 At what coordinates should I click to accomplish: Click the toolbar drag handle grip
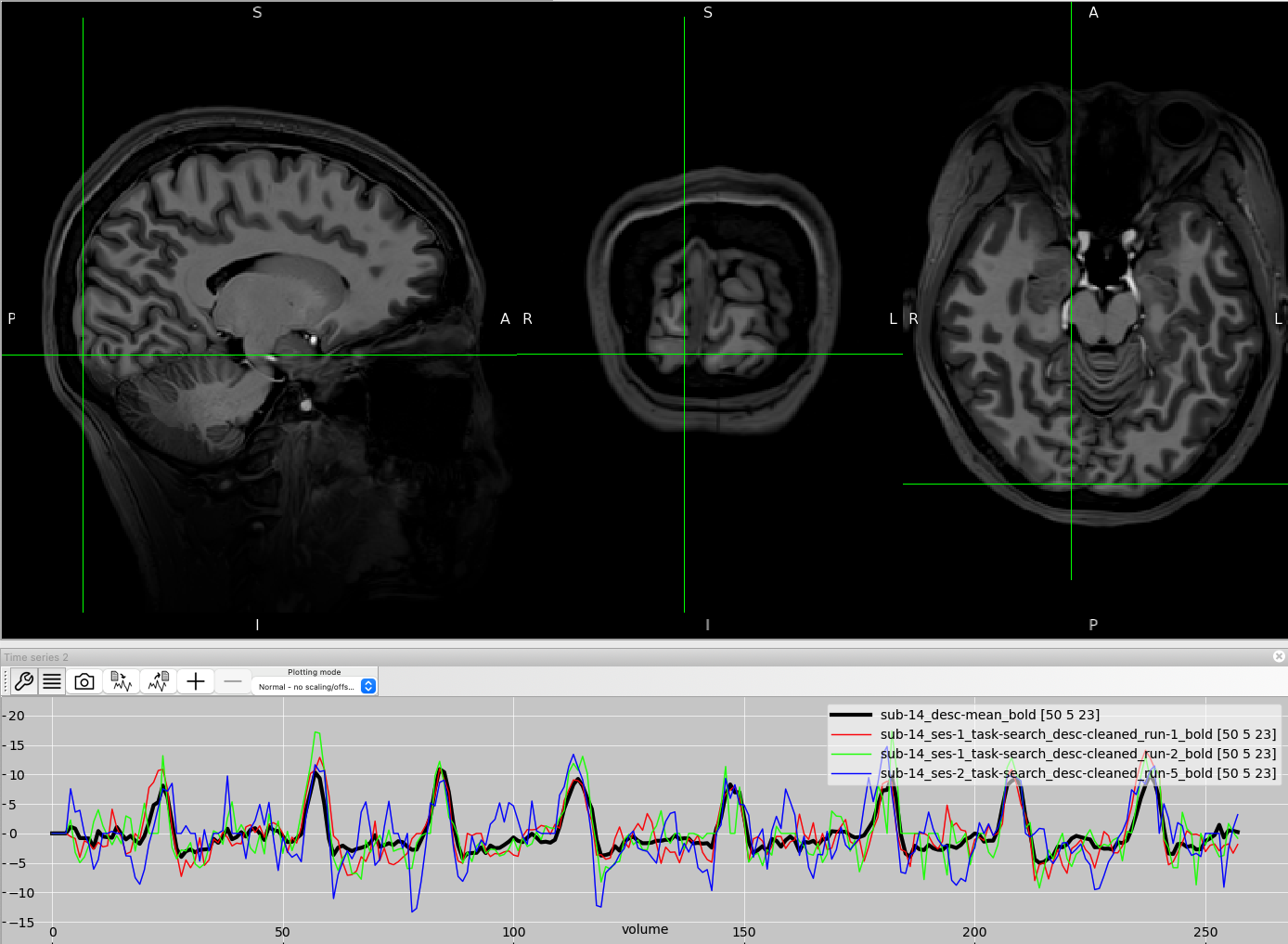click(x=6, y=682)
